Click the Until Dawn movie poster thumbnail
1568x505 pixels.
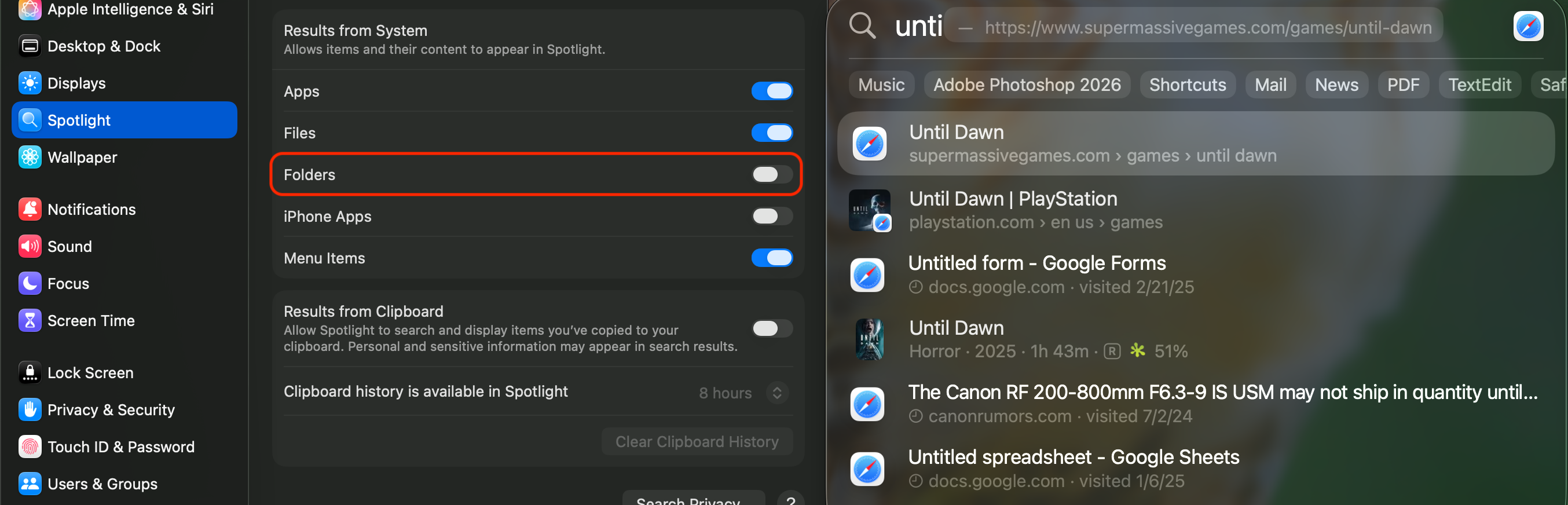869,339
